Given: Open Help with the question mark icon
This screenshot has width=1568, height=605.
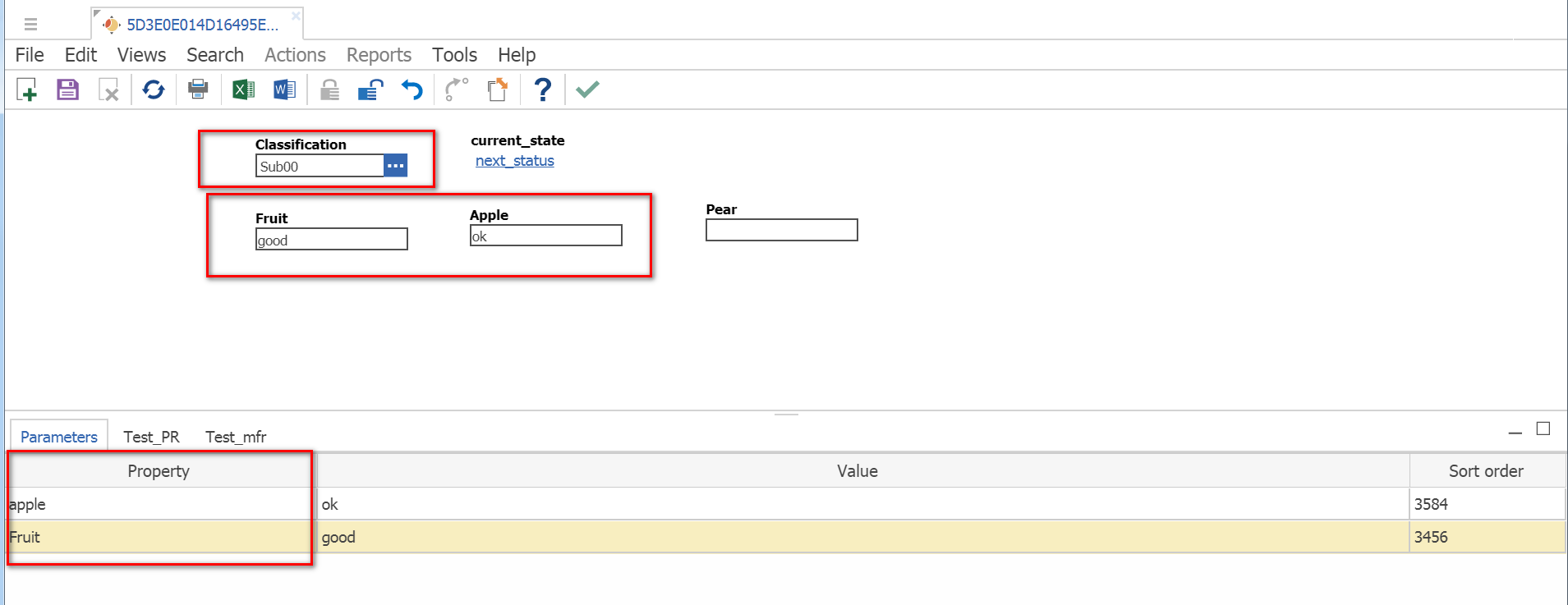Looking at the screenshot, I should point(543,89).
